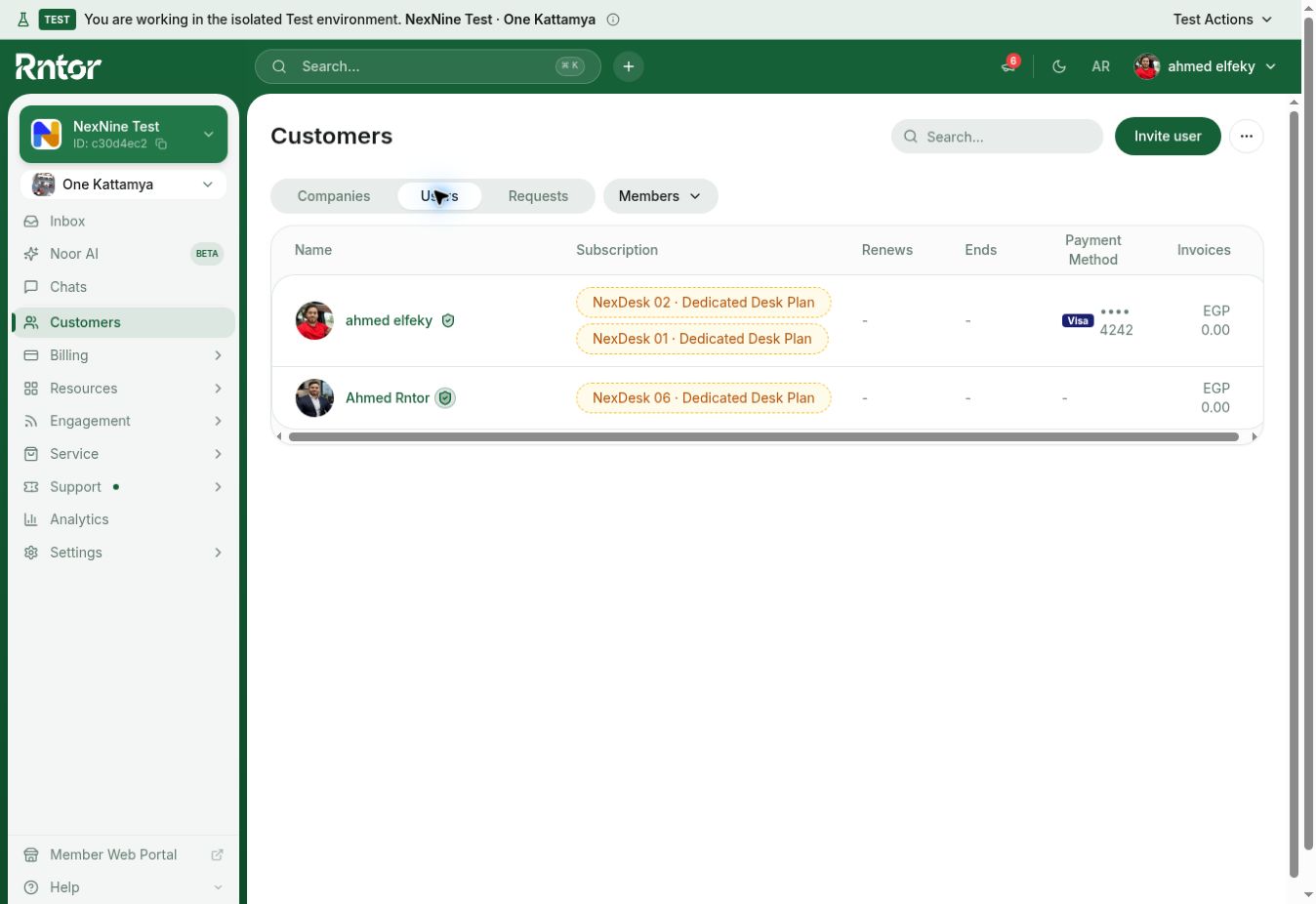The image size is (1316, 904).
Task: Open the info icon beside One Kattamya
Action: (x=613, y=20)
